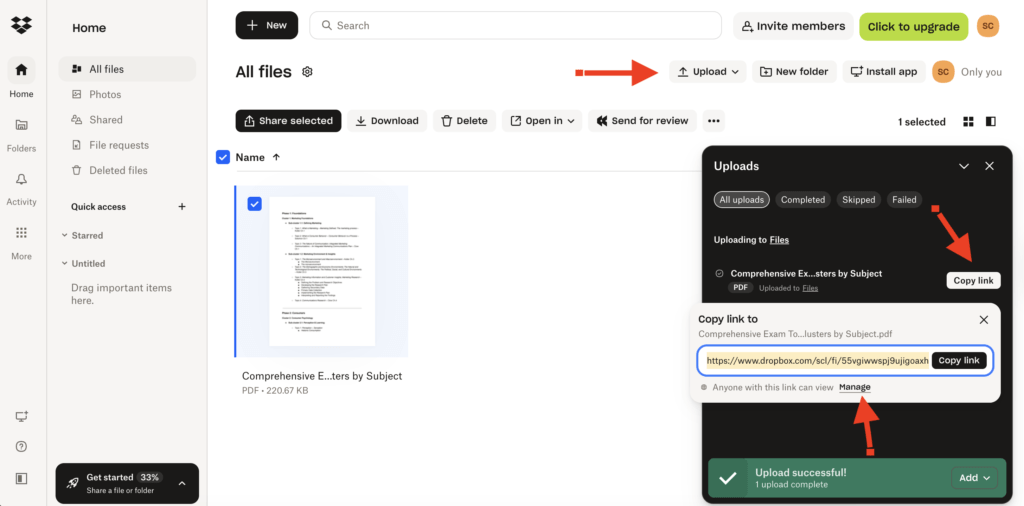Select All files in the sidebar
The image size is (1024, 506).
click(127, 69)
